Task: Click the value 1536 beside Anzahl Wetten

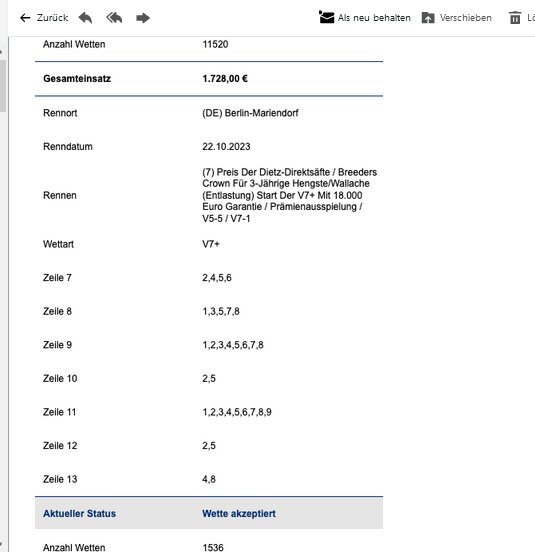Action: [x=213, y=547]
